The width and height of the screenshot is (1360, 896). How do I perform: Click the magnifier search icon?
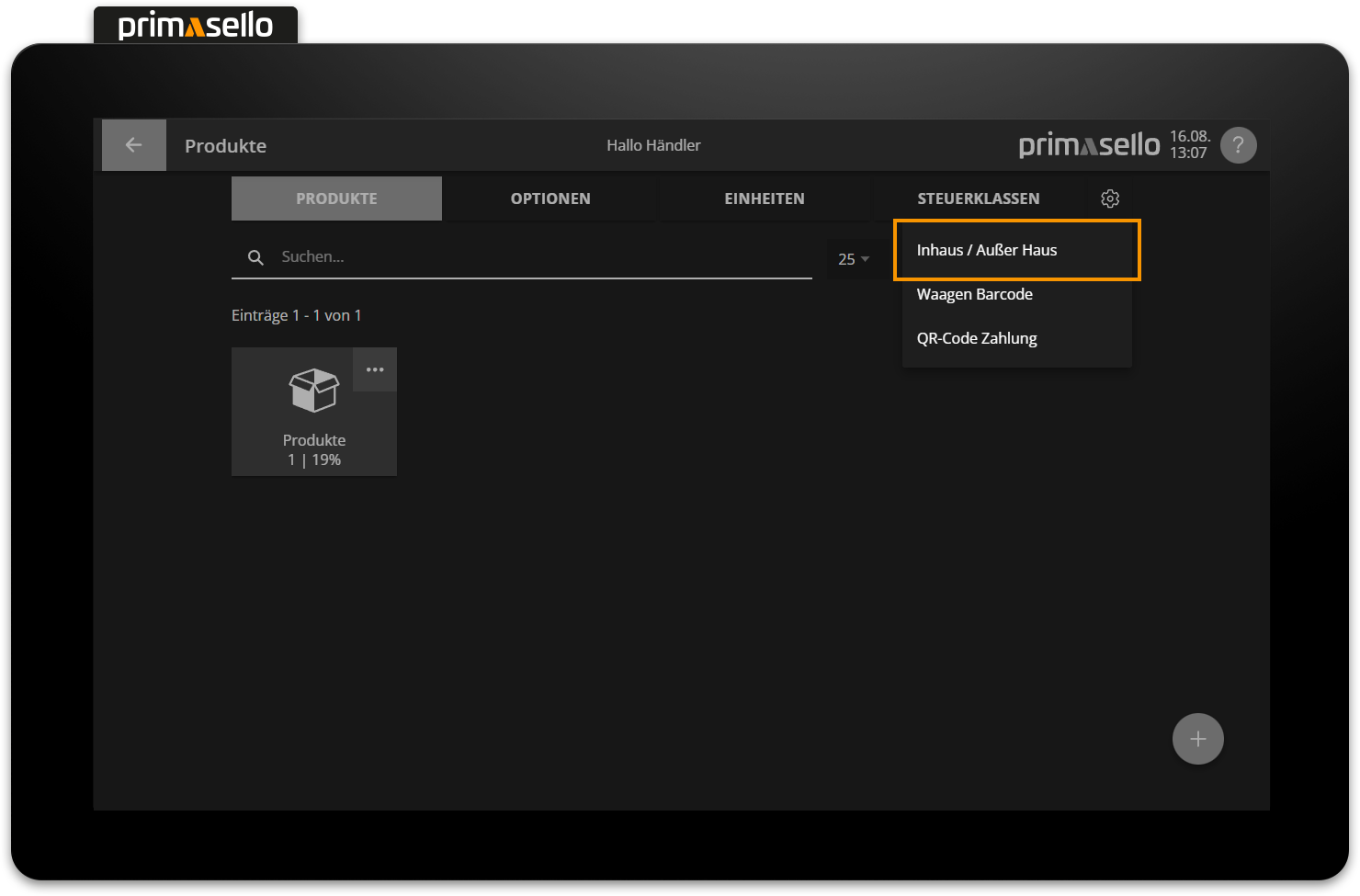coord(255,257)
